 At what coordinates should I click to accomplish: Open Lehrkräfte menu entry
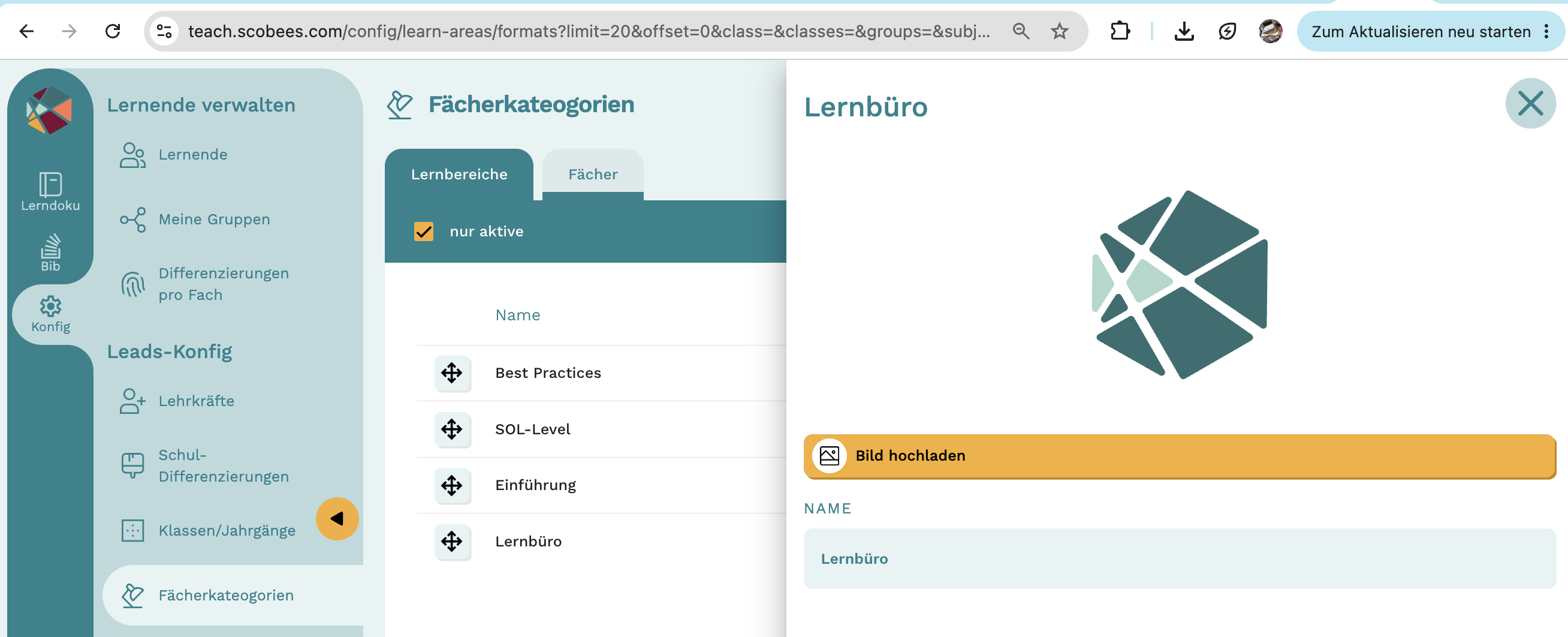tap(177, 401)
